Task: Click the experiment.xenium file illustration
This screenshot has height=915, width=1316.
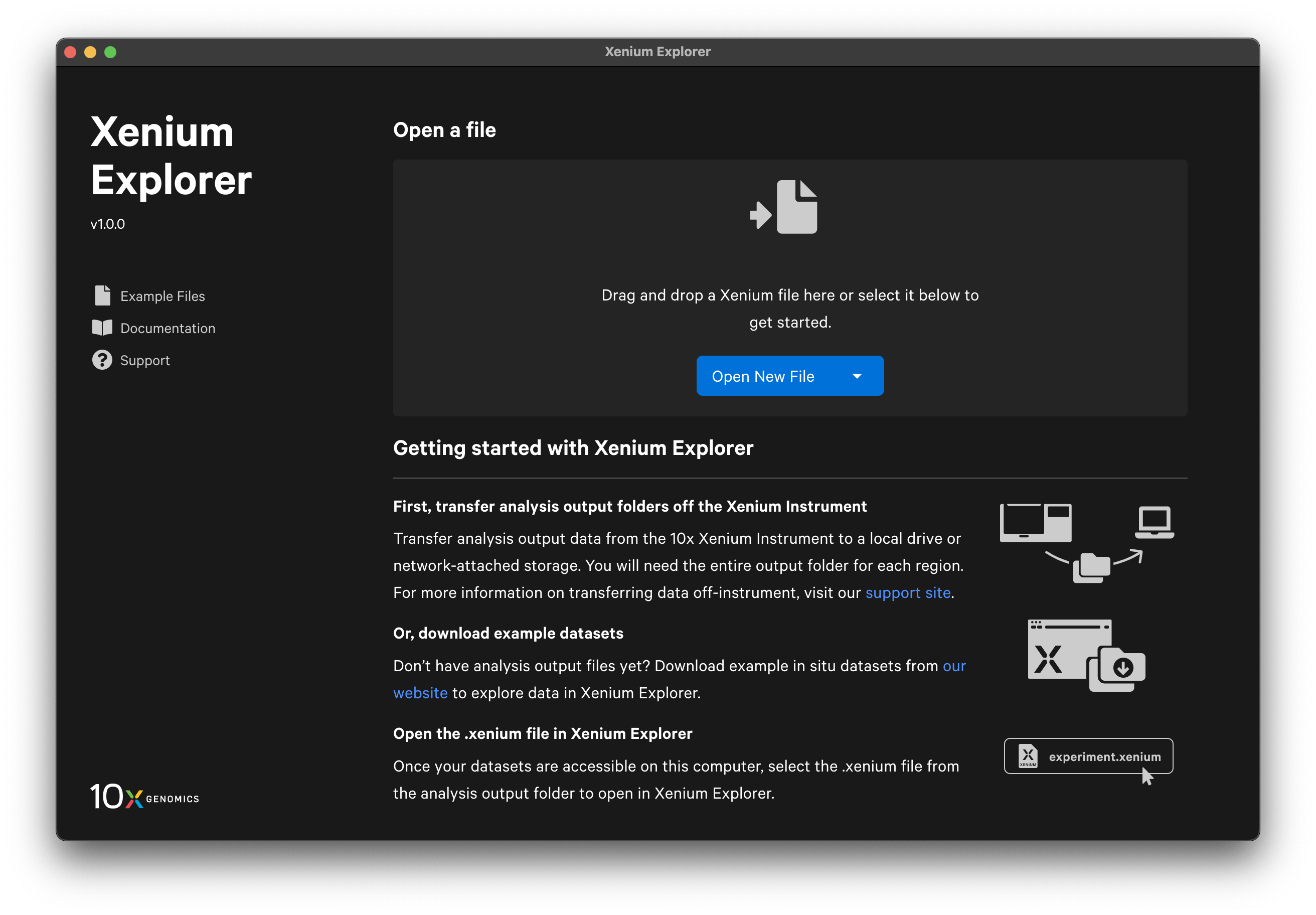Action: click(1088, 757)
